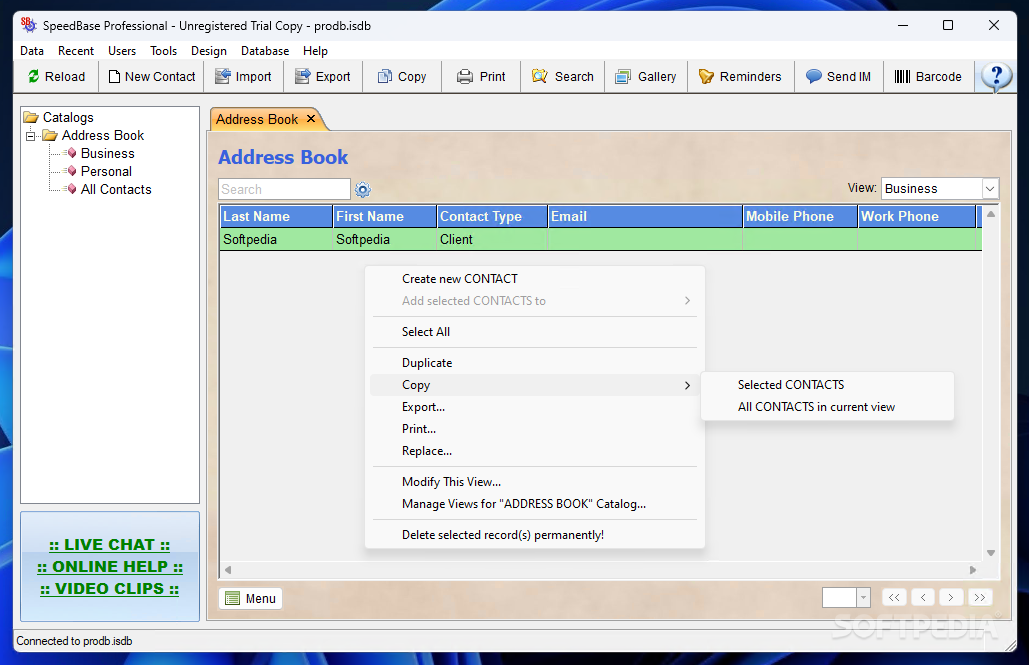The image size is (1029, 665).
Task: Go to first page with << button
Action: [x=894, y=597]
